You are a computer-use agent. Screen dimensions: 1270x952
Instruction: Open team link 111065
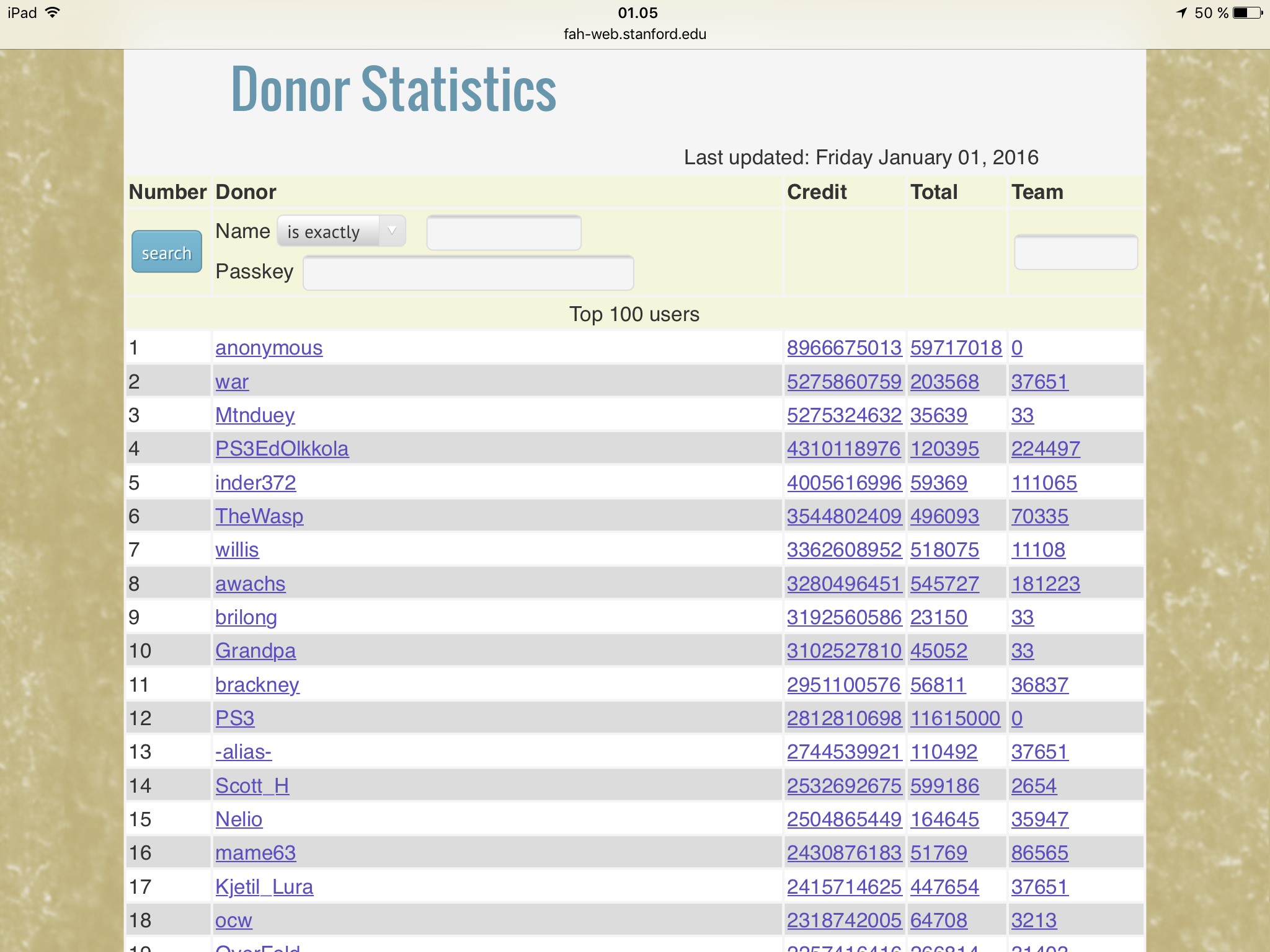[x=1044, y=482]
